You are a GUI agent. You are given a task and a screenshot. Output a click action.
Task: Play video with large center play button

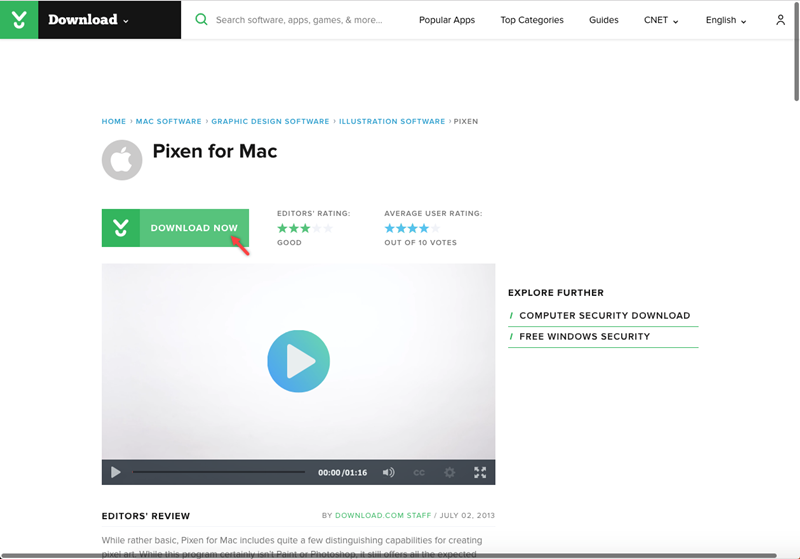[x=298, y=361]
